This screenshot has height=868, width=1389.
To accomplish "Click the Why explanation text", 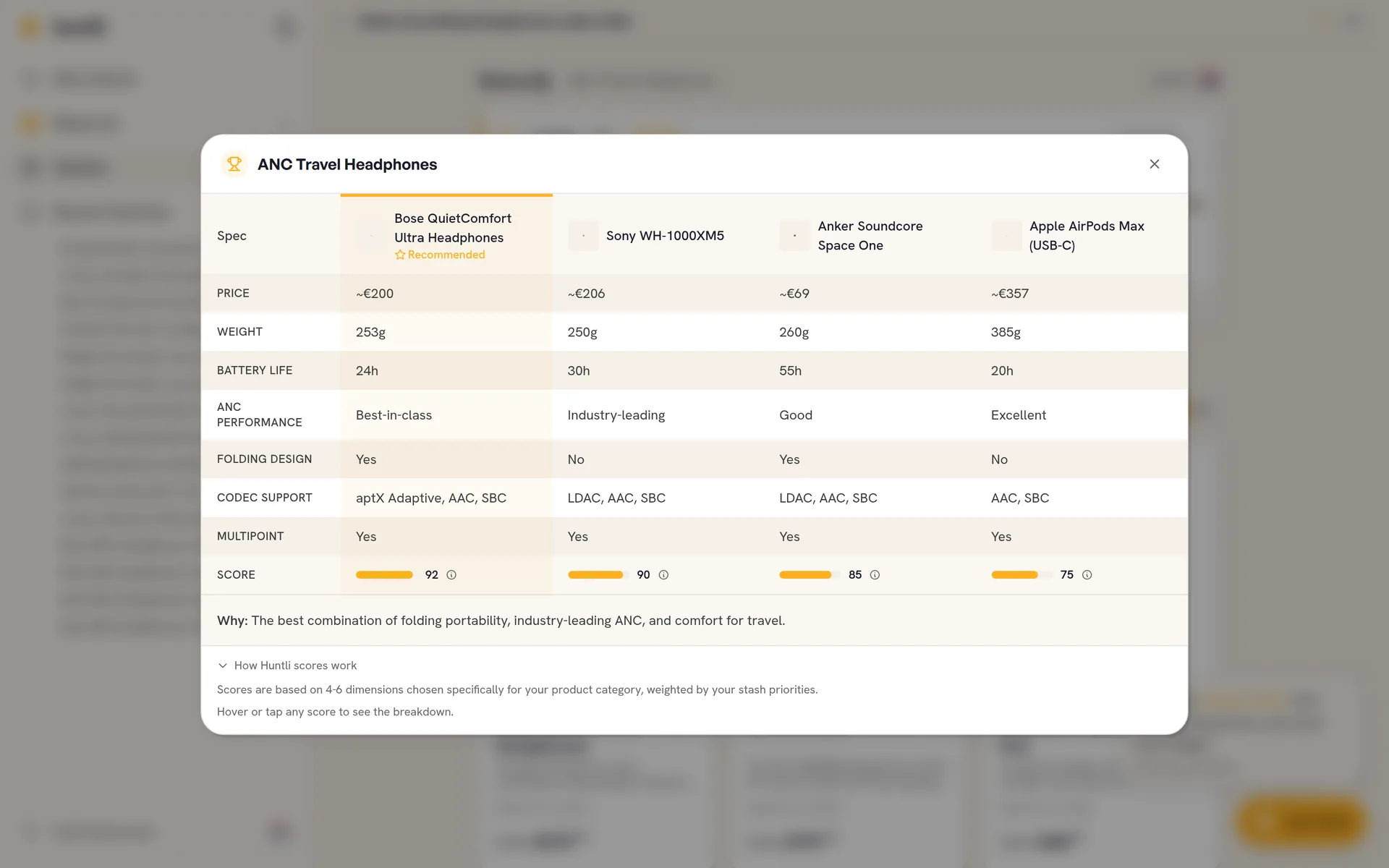I will (x=501, y=621).
